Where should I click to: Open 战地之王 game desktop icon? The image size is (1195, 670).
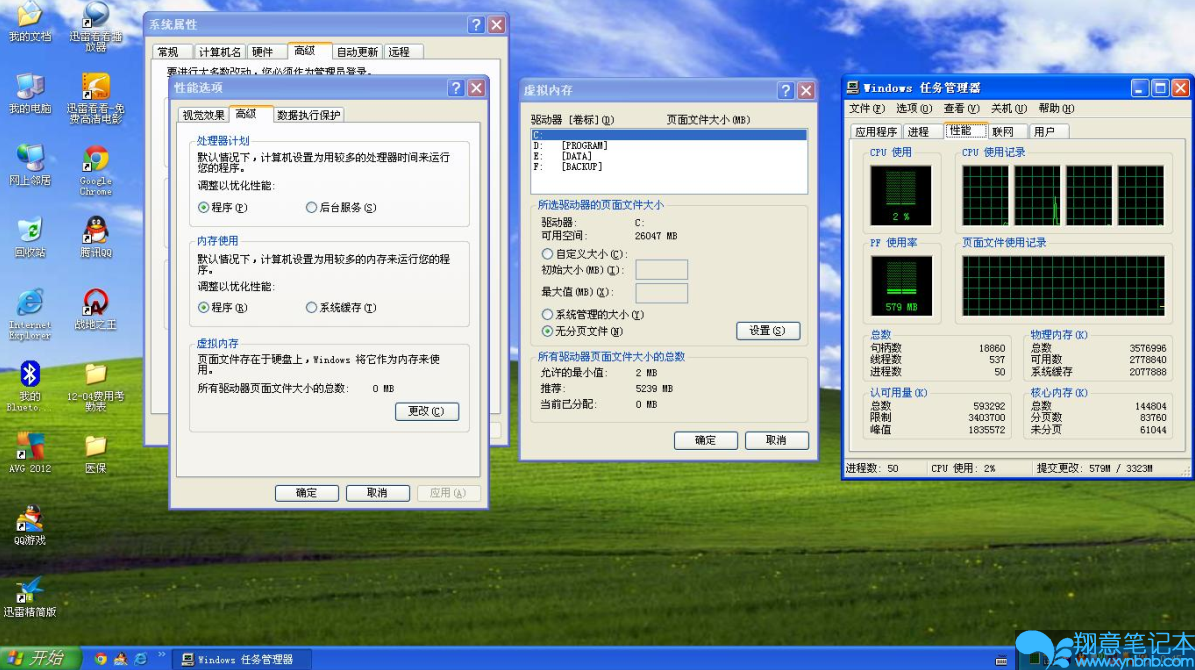pos(95,309)
